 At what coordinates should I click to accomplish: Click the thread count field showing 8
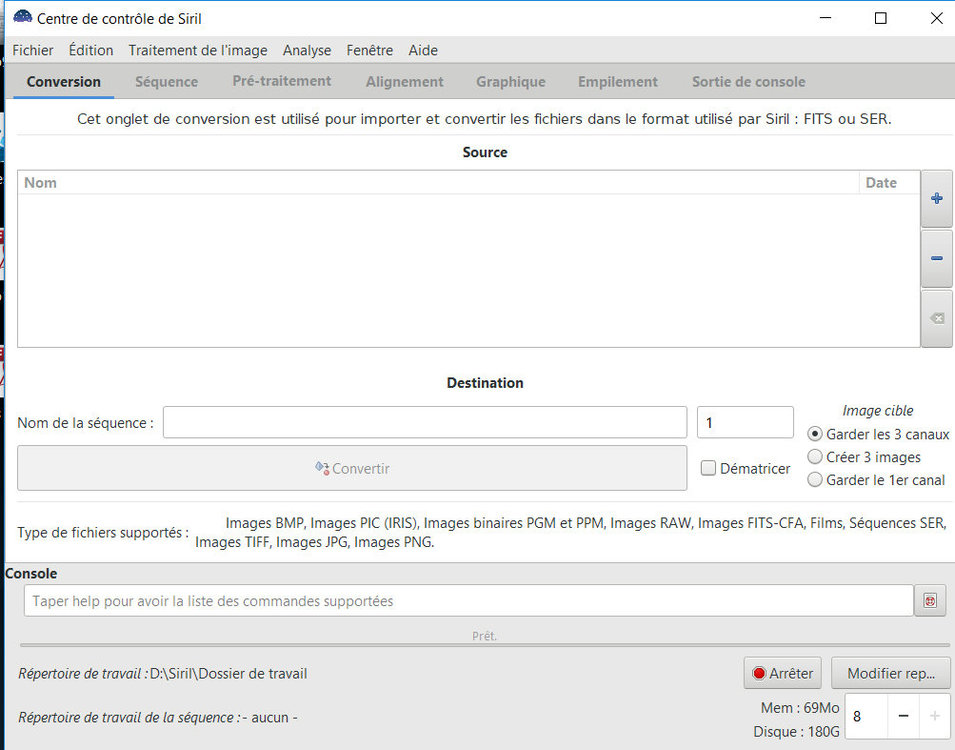click(867, 716)
